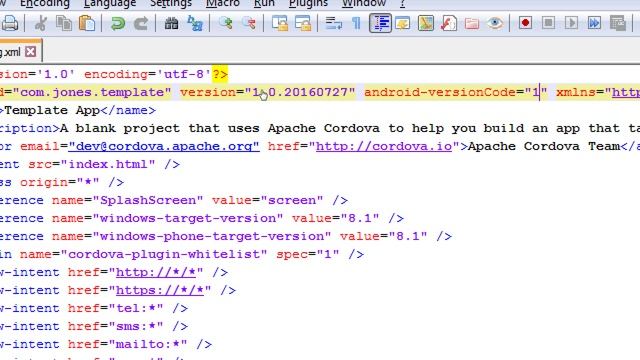Open the user defined language dialog
This screenshot has height=360, width=640.
tap(403, 23)
